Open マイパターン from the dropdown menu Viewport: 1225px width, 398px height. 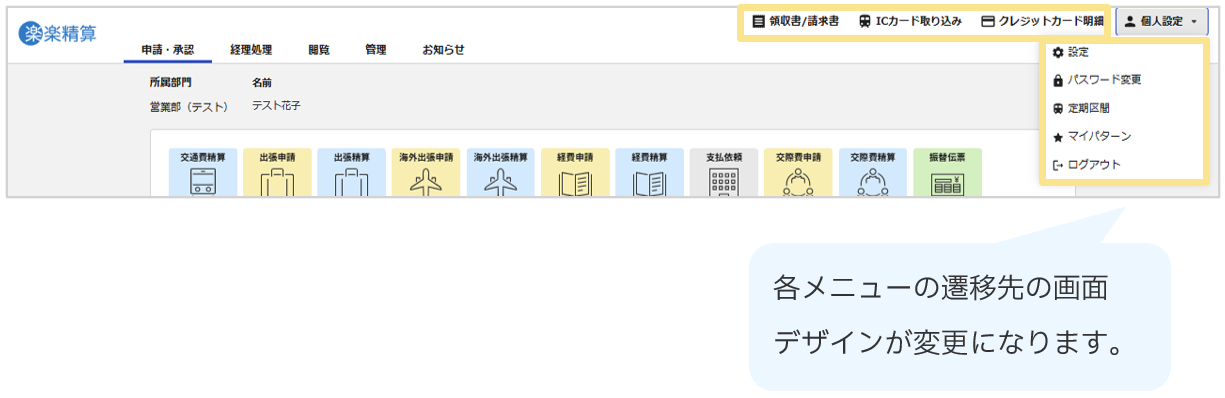click(x=1091, y=136)
